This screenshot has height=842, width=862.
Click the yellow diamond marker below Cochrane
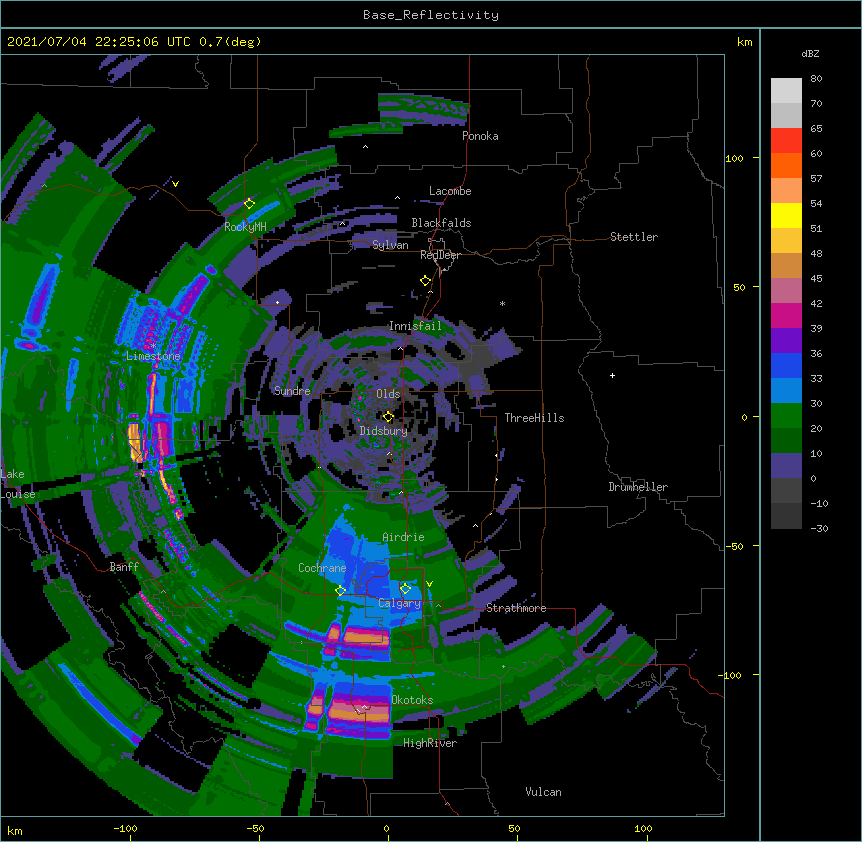click(340, 591)
